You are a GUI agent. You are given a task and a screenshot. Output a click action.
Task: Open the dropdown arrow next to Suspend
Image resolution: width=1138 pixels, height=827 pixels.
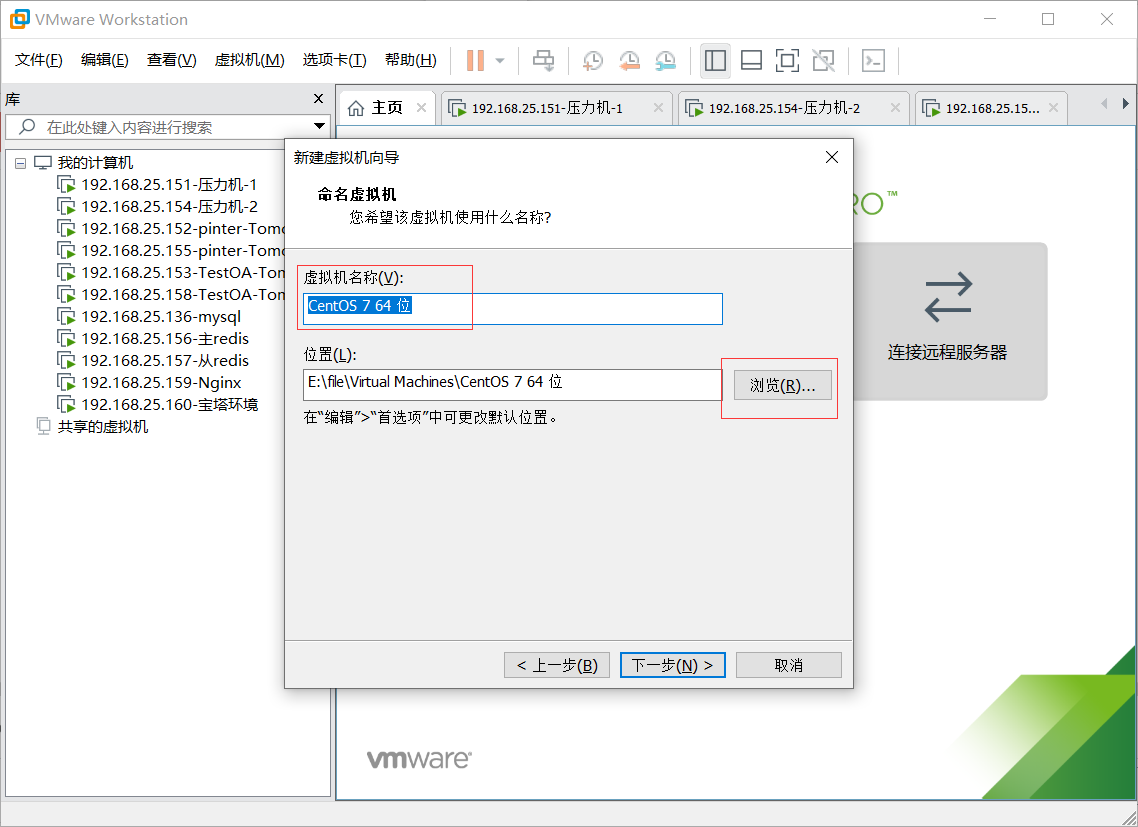click(500, 60)
